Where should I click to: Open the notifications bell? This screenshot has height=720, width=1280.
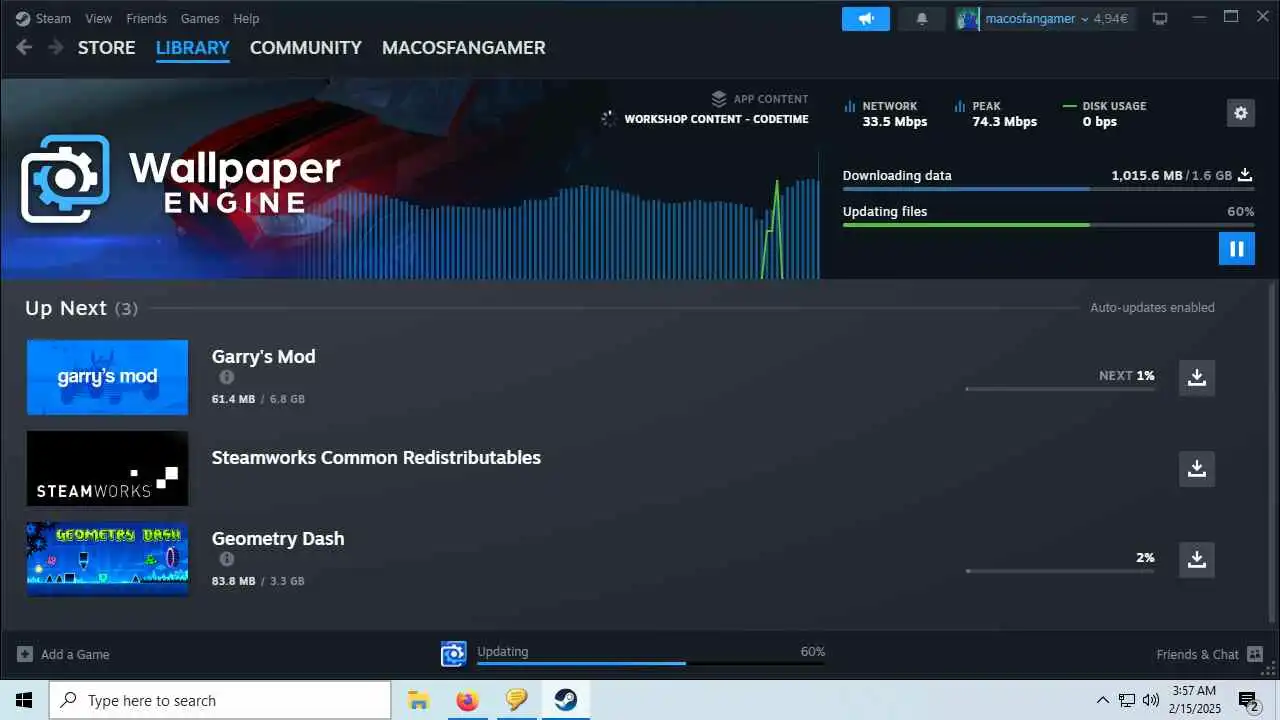(x=922, y=18)
